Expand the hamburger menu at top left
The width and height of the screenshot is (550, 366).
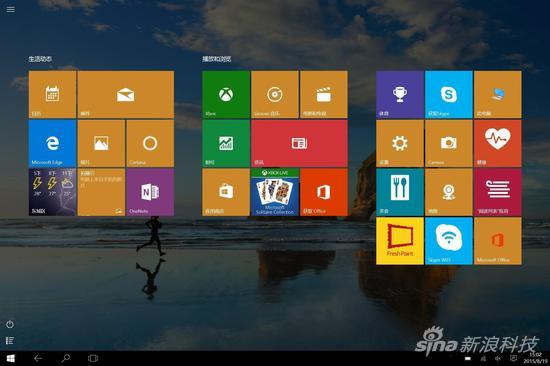11,9
